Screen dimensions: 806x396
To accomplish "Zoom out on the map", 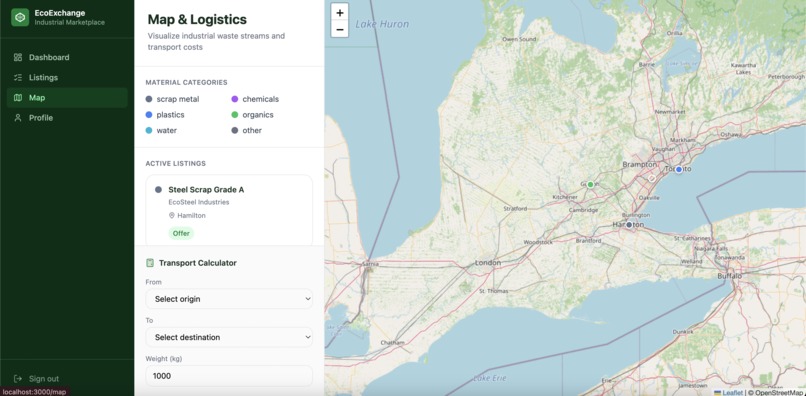I will pos(340,29).
